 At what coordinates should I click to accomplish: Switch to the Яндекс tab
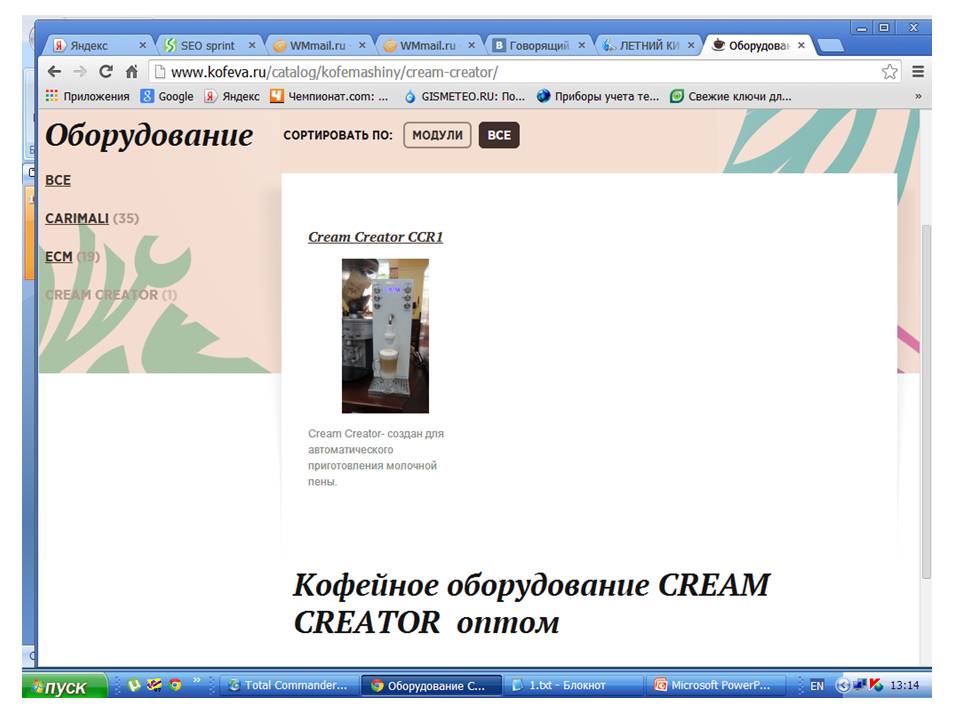100,45
